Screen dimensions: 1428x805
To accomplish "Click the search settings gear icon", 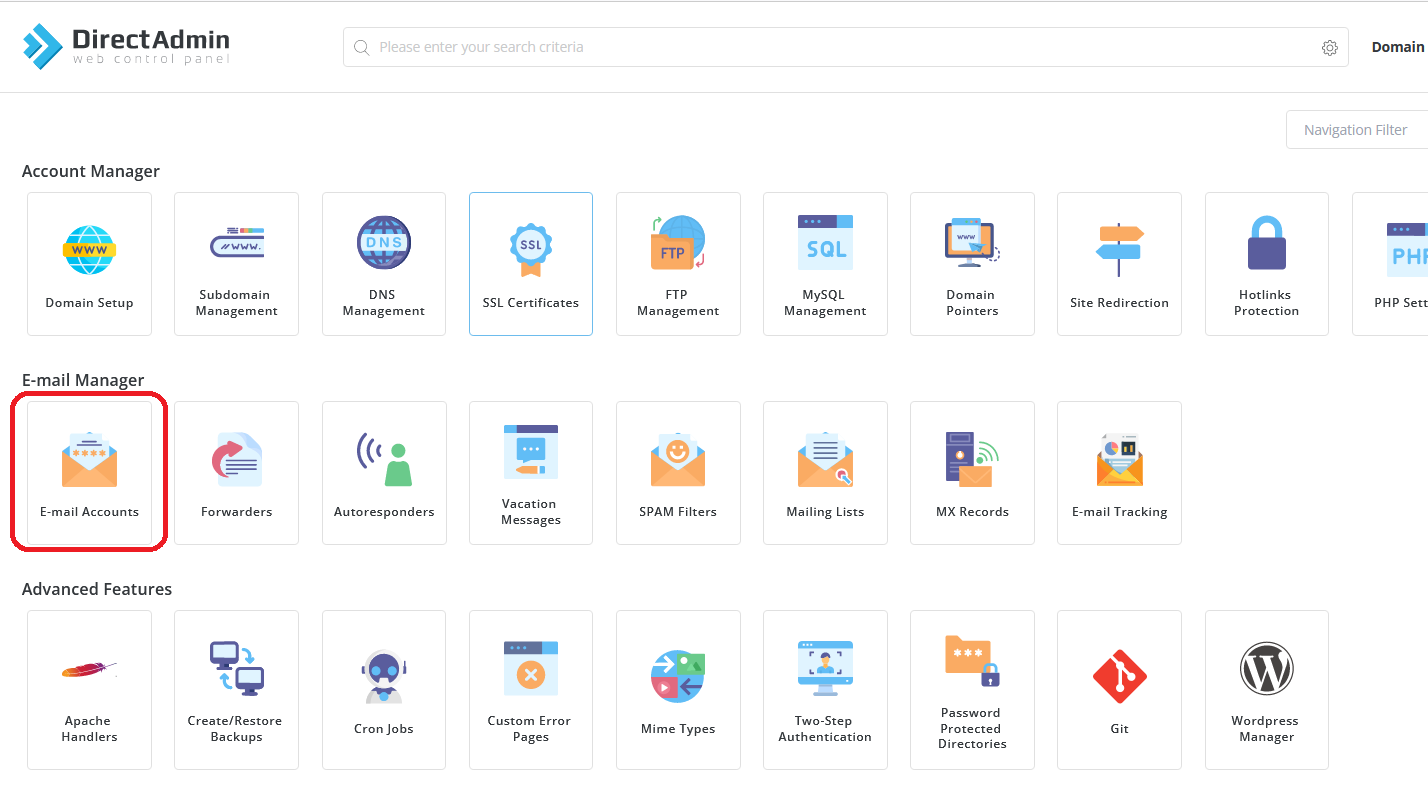I will click(x=1329, y=48).
